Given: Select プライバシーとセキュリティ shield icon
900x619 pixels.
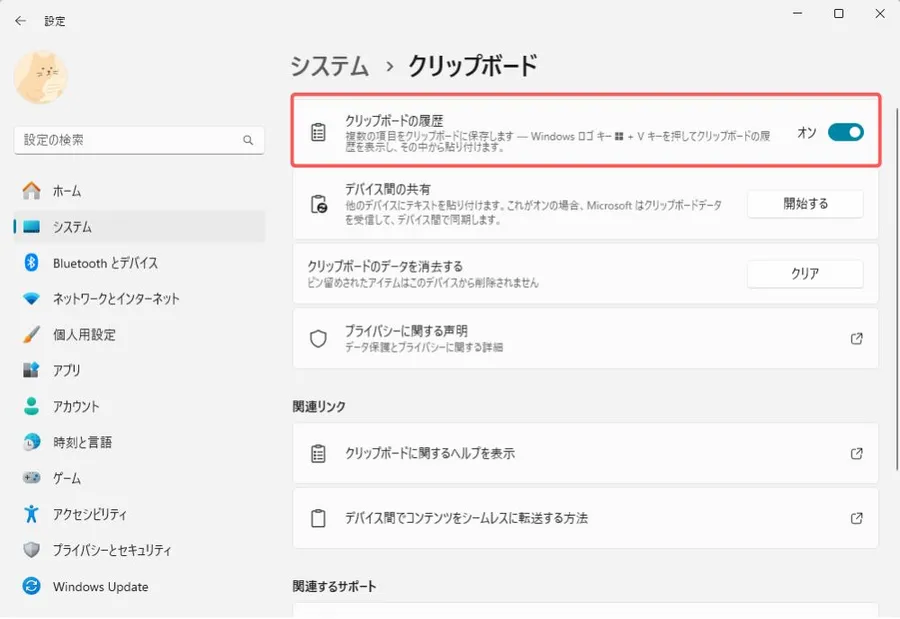Looking at the screenshot, I should point(32,550).
